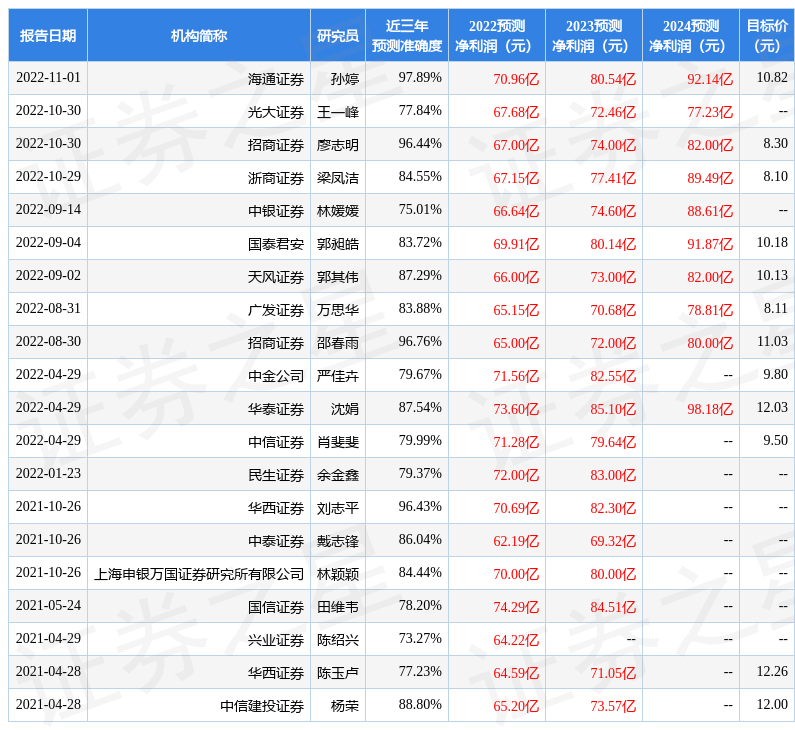Click researcher name 沈娟
Image resolution: width=795 pixels, height=730 pixels.
coord(345,409)
